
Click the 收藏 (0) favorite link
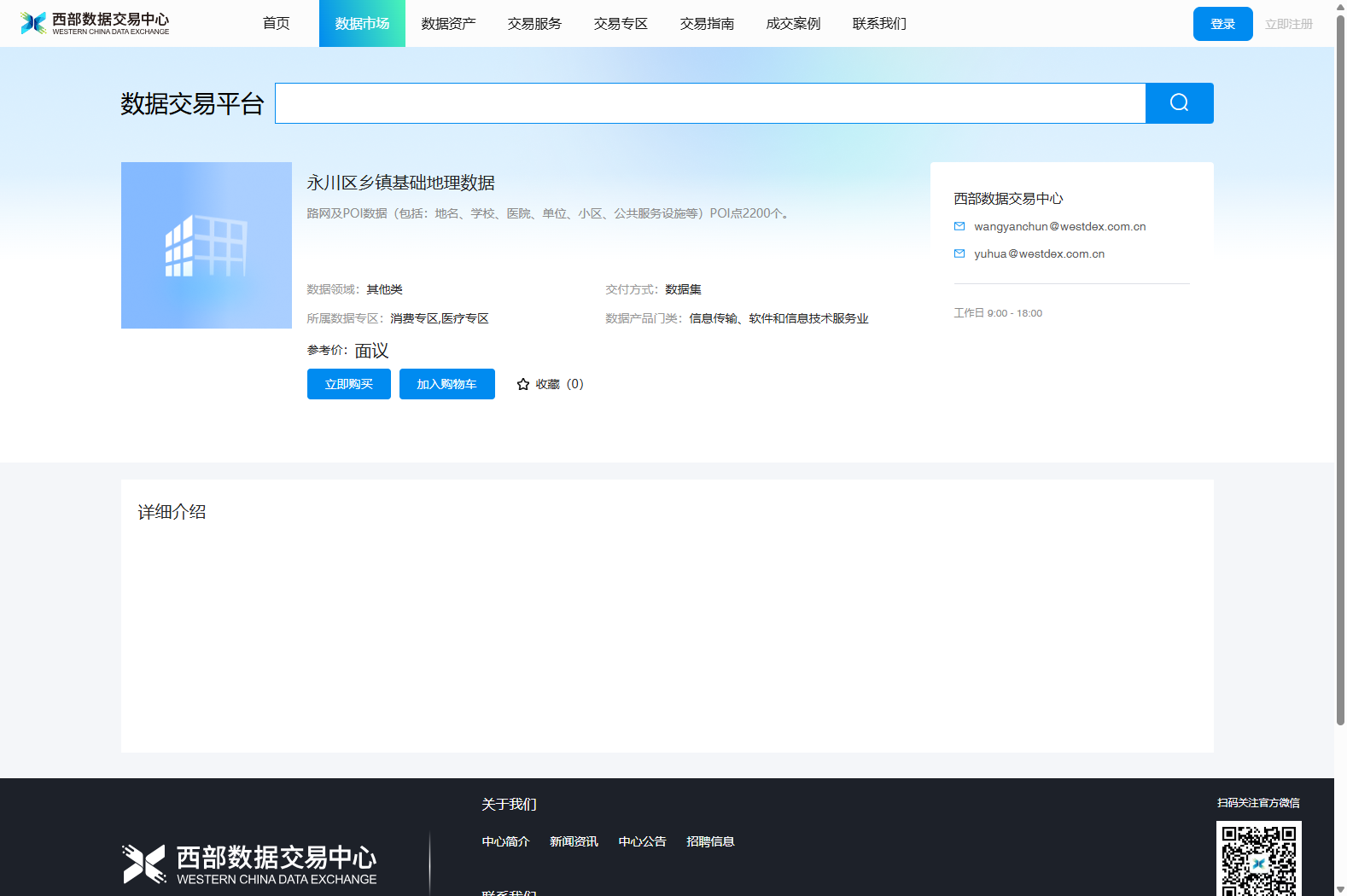[551, 384]
